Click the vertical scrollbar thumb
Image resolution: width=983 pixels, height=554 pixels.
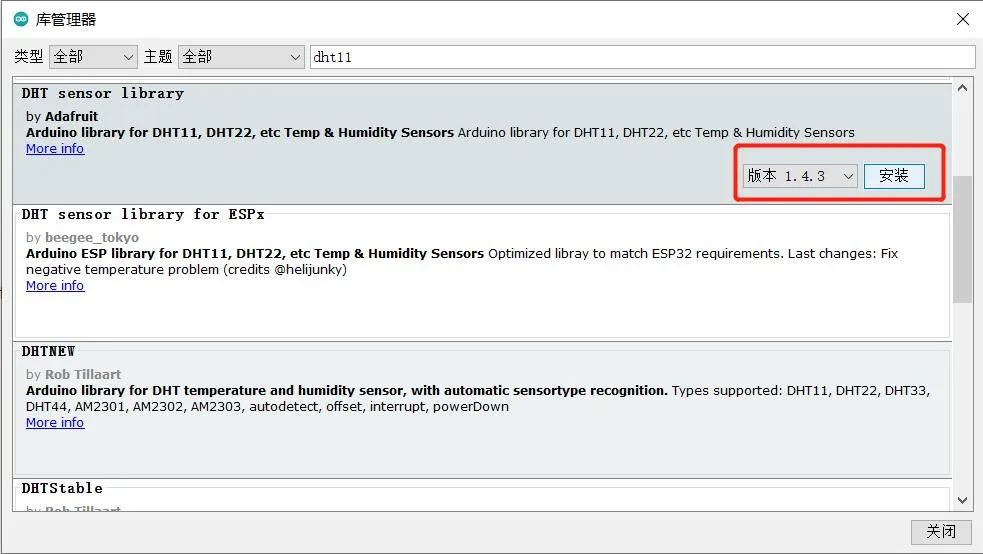pos(962,238)
